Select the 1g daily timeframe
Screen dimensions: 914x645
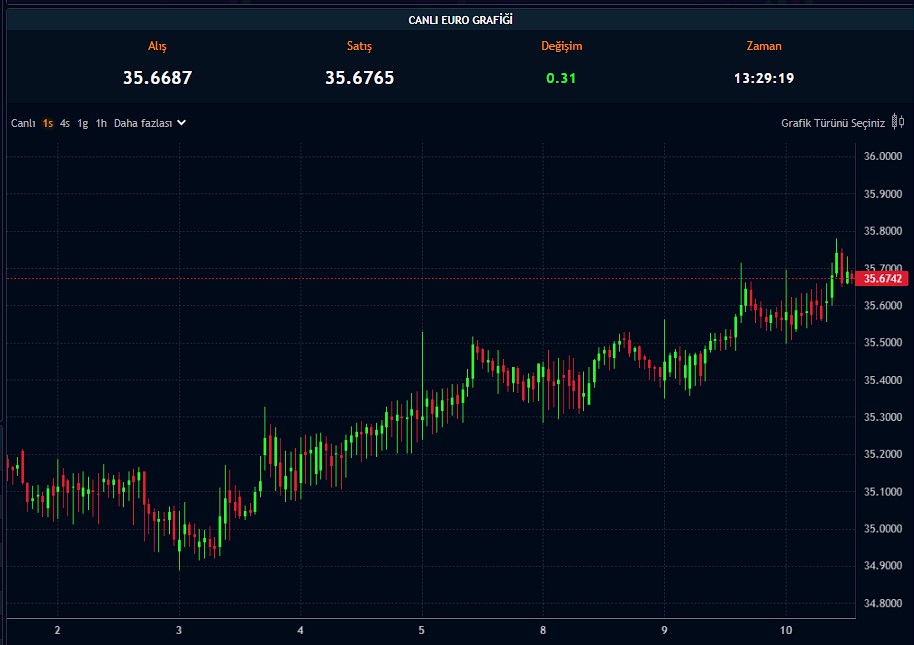pos(81,123)
